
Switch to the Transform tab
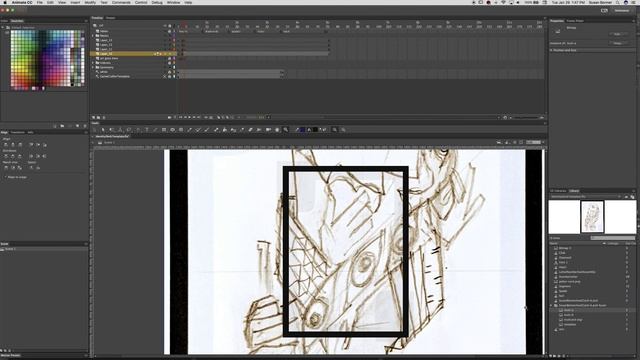click(x=18, y=132)
